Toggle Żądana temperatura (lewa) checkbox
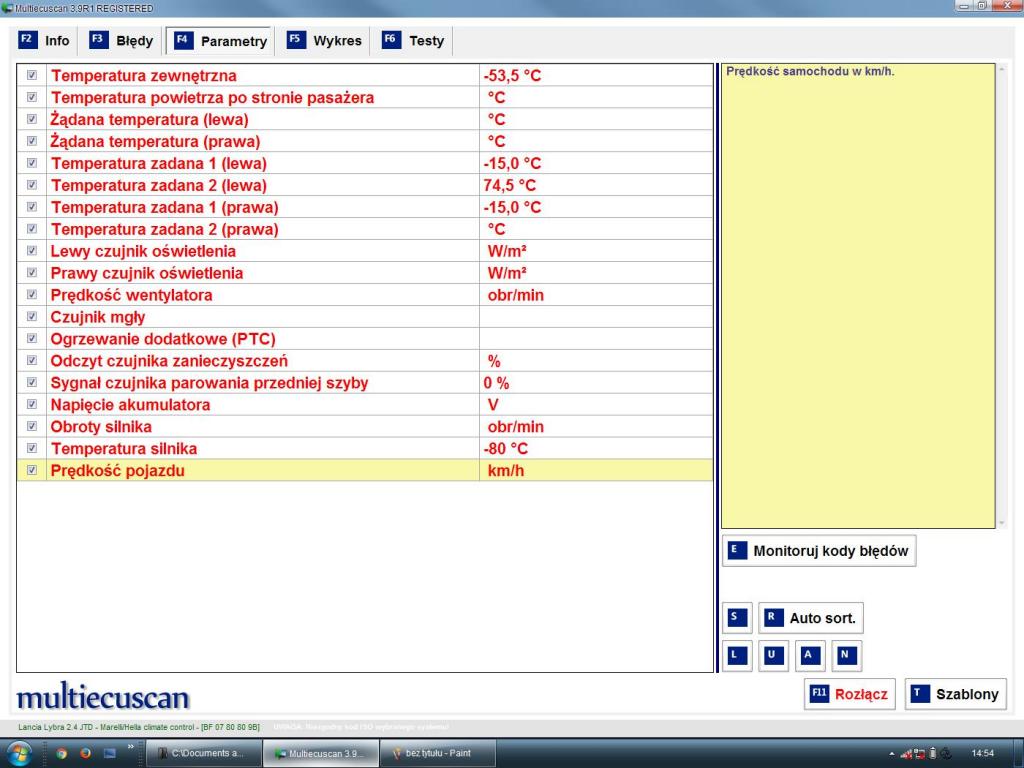The width and height of the screenshot is (1024, 768). 31,119
